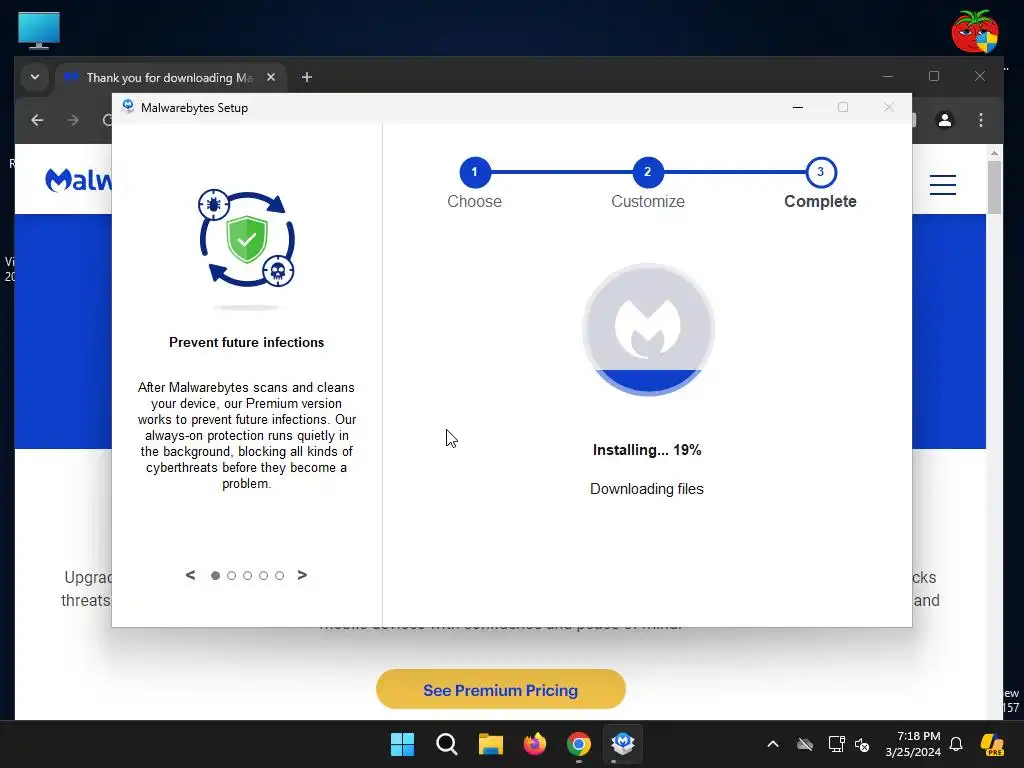Open Chrome three-dot menu
Image resolution: width=1024 pixels, height=768 pixels.
pos(981,120)
